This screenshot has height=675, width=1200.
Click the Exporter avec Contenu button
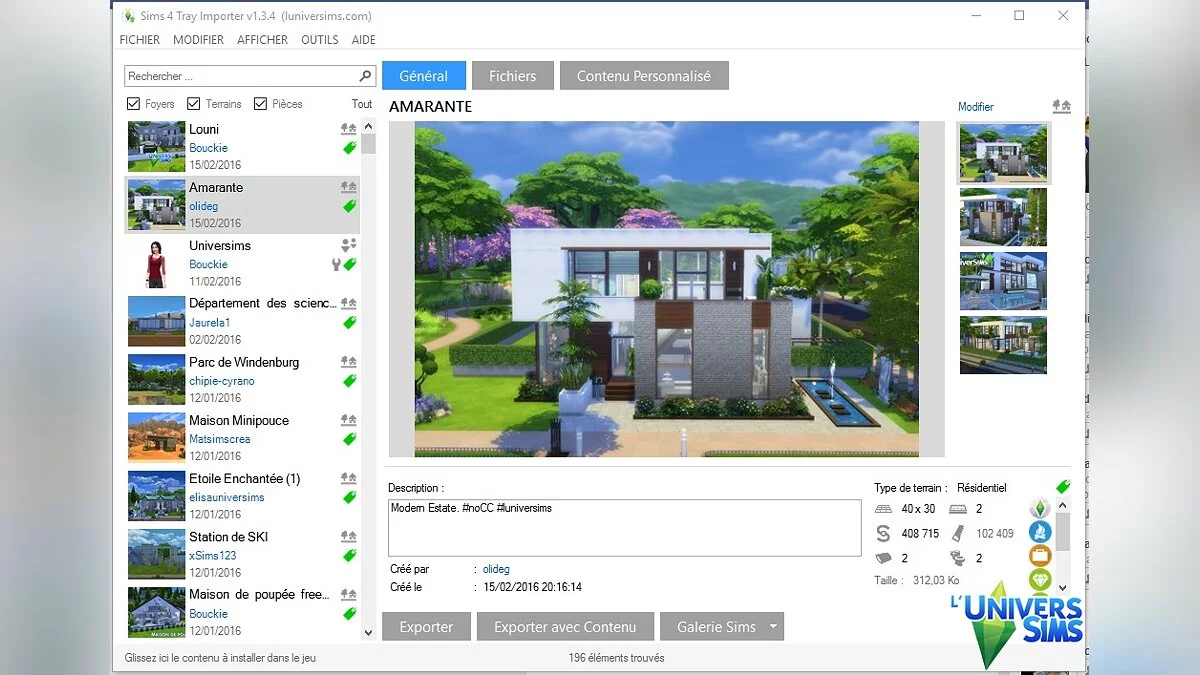click(x=565, y=626)
